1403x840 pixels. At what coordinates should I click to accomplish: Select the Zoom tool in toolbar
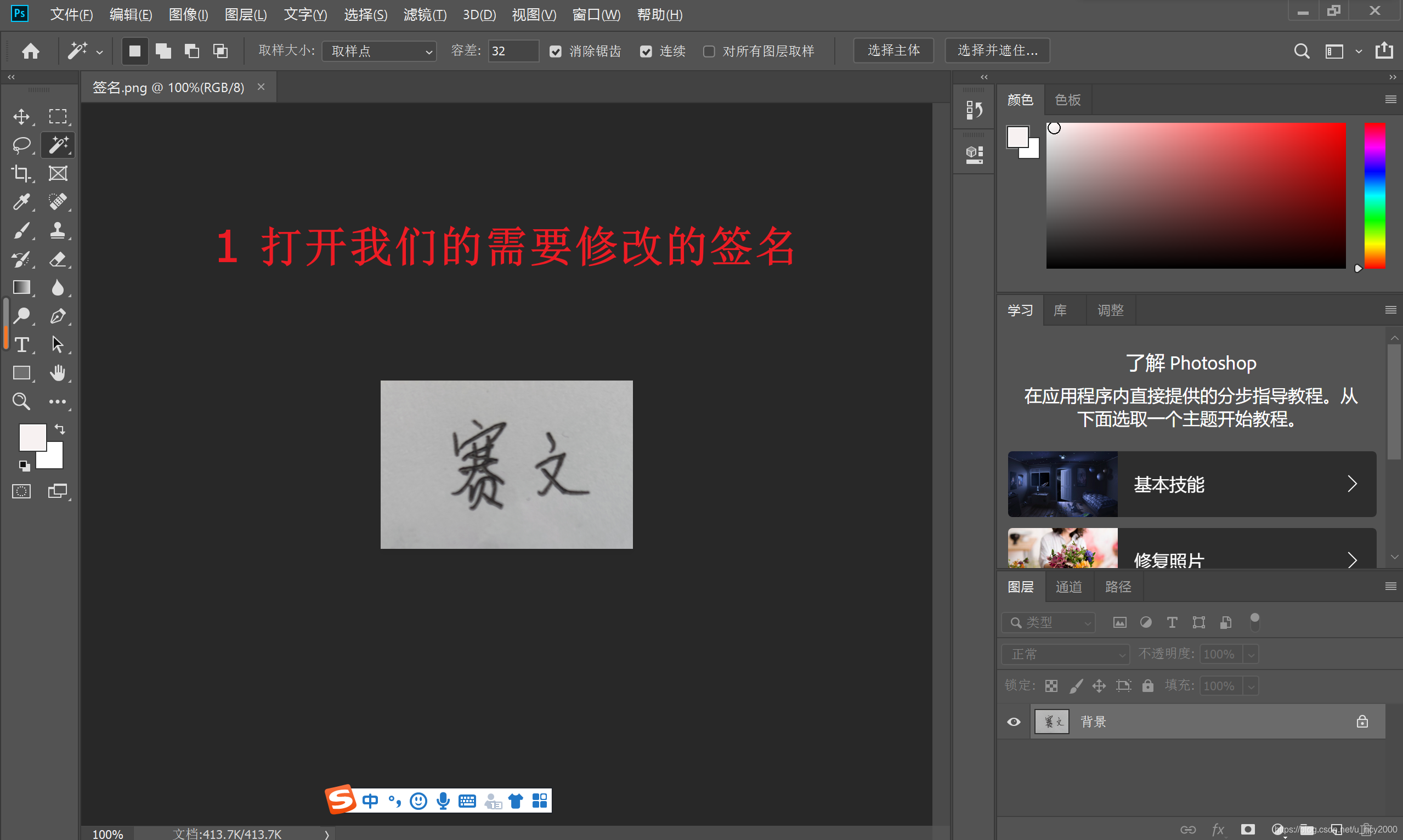pyautogui.click(x=21, y=401)
